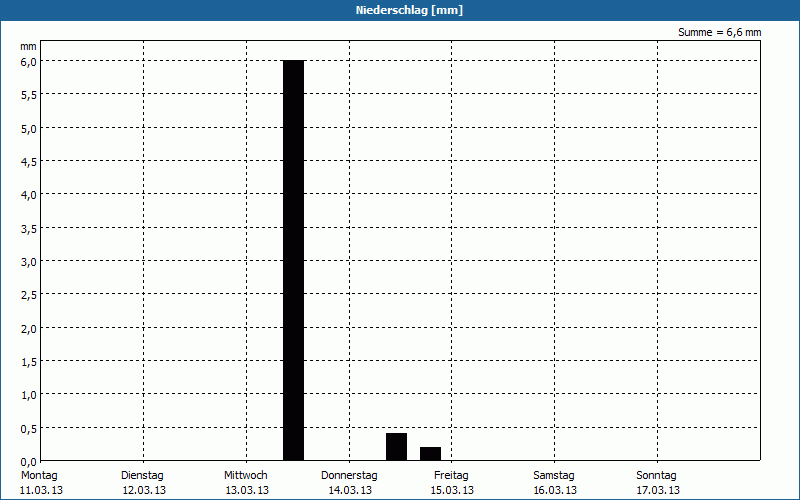
Task: Click the 'Samstag' axis label
Action: point(554,476)
